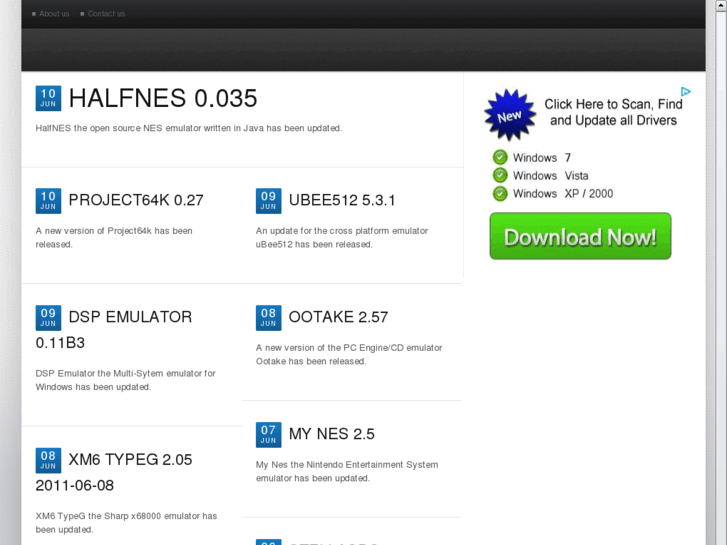Open the About us menu link
Viewport: 727px width, 545px height.
pos(54,14)
